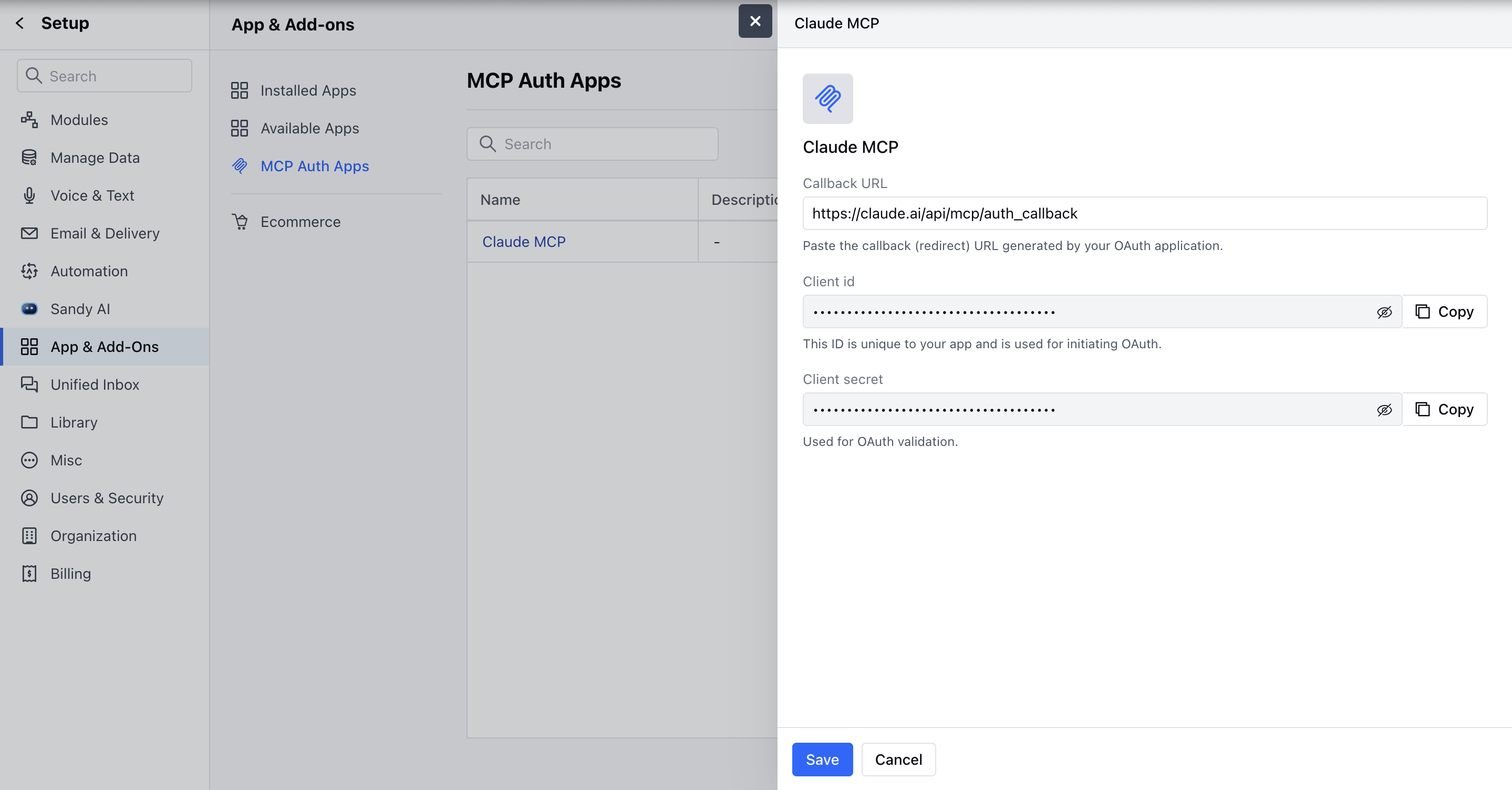Cancel editing Claude MCP
The height and width of the screenshot is (790, 1512).
[898, 760]
